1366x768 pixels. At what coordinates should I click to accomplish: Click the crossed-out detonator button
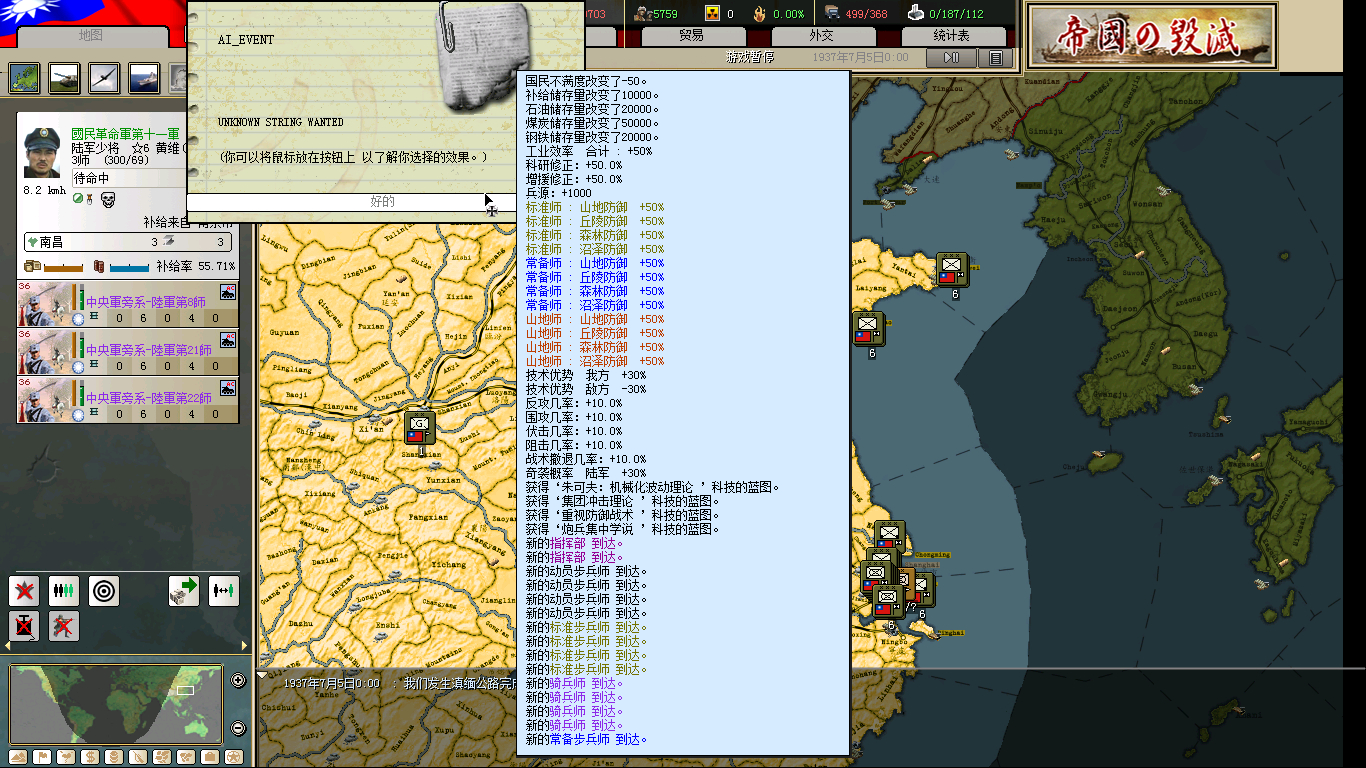(24, 626)
